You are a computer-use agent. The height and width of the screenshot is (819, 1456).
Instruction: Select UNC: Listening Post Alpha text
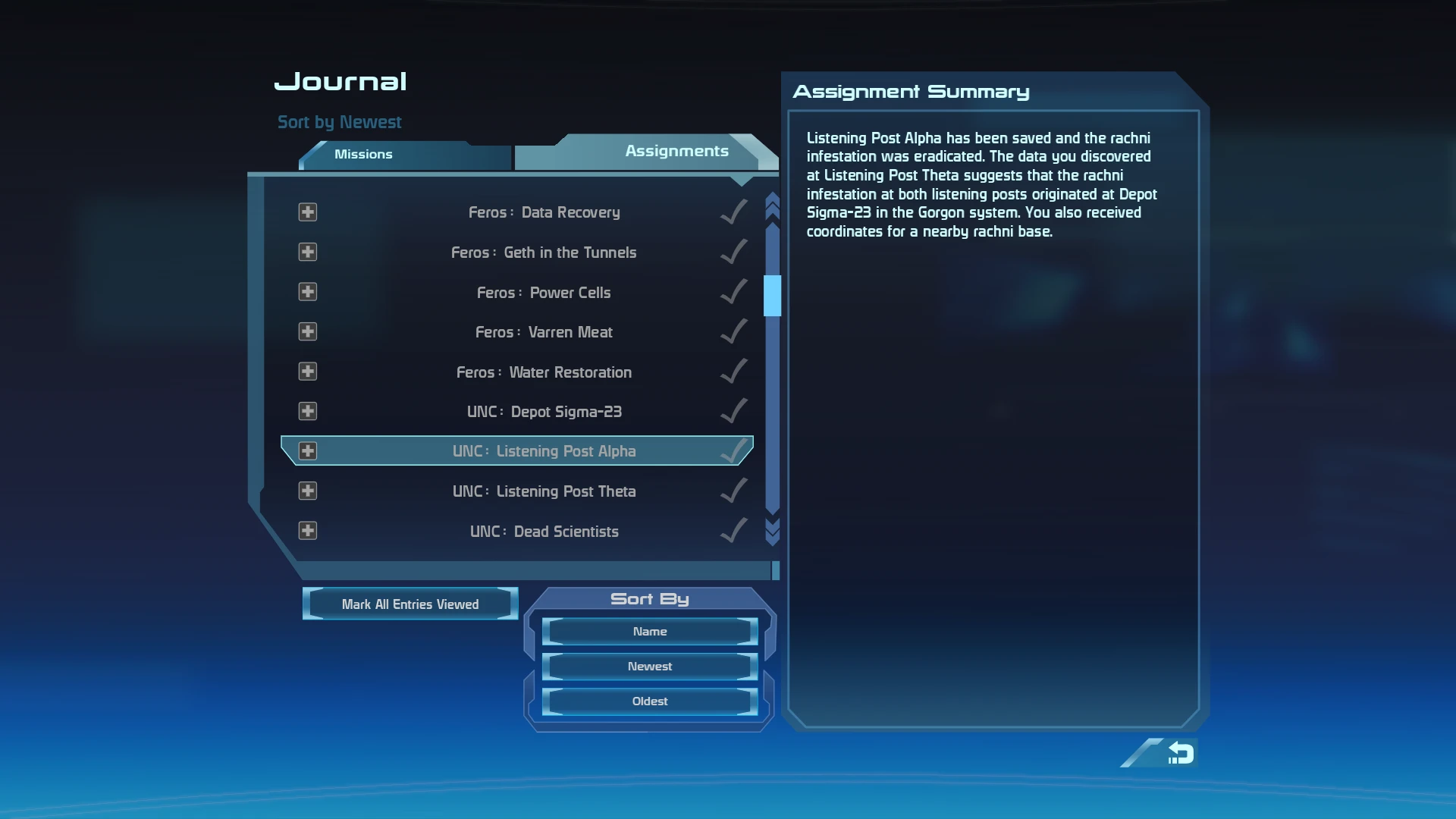pyautogui.click(x=544, y=451)
